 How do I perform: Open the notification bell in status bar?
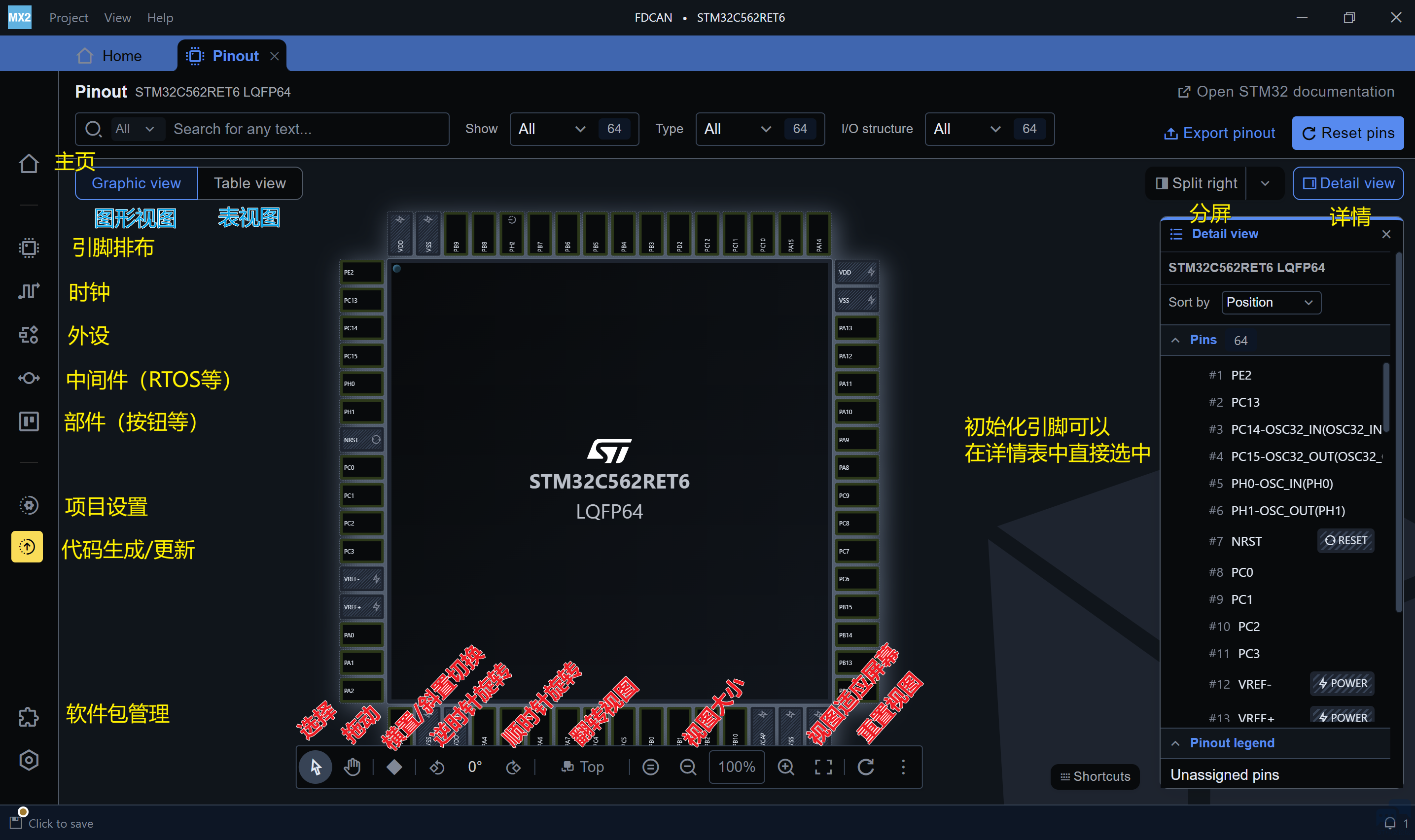(1389, 823)
